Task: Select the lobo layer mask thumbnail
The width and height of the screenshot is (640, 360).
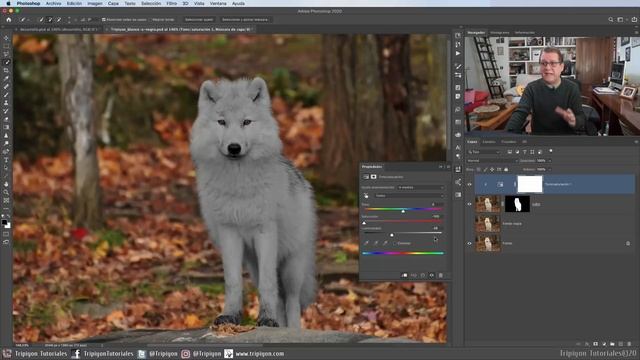Action: [517, 204]
